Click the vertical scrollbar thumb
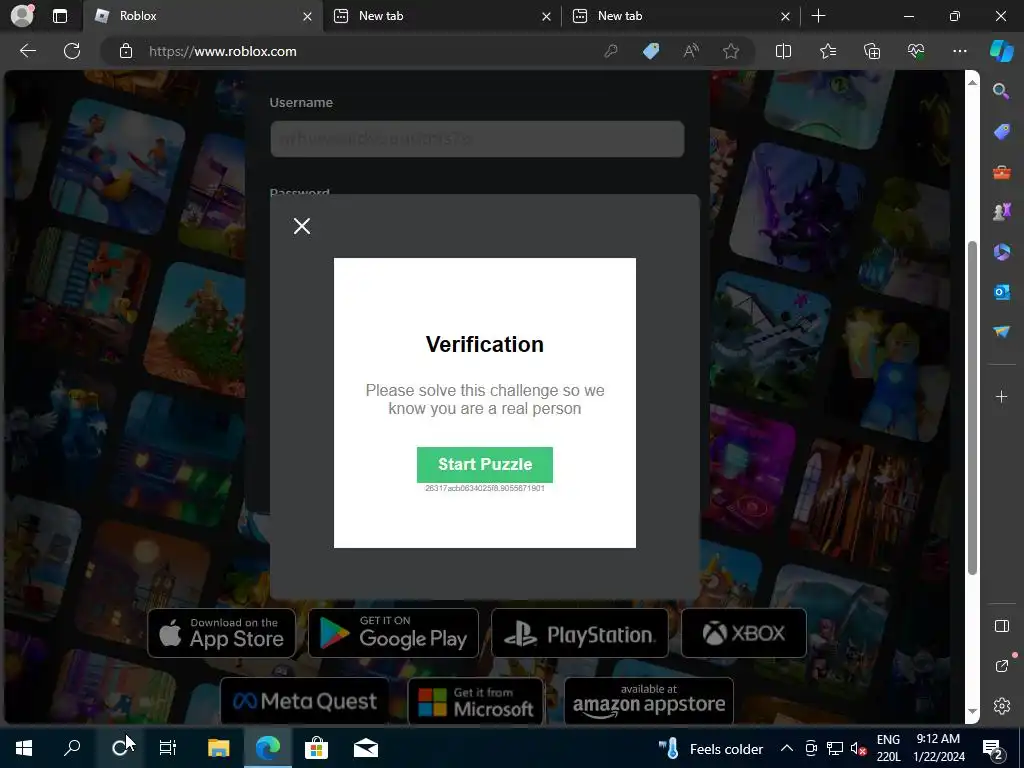Image resolution: width=1024 pixels, height=768 pixels. tap(972, 408)
